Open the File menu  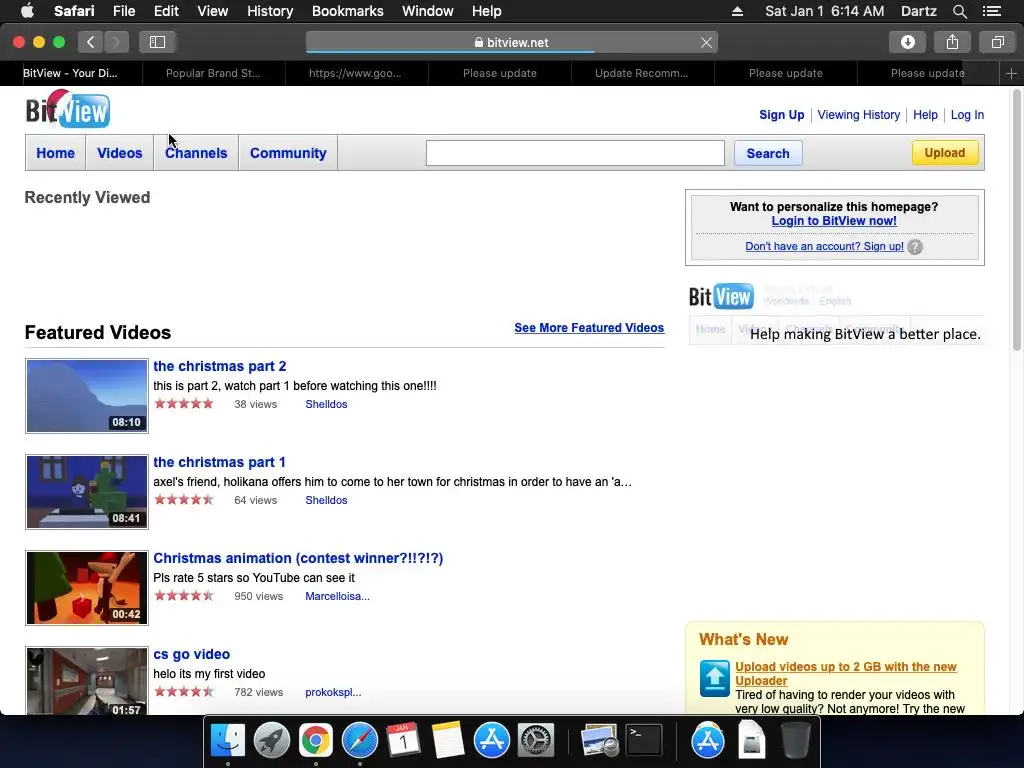(x=123, y=11)
